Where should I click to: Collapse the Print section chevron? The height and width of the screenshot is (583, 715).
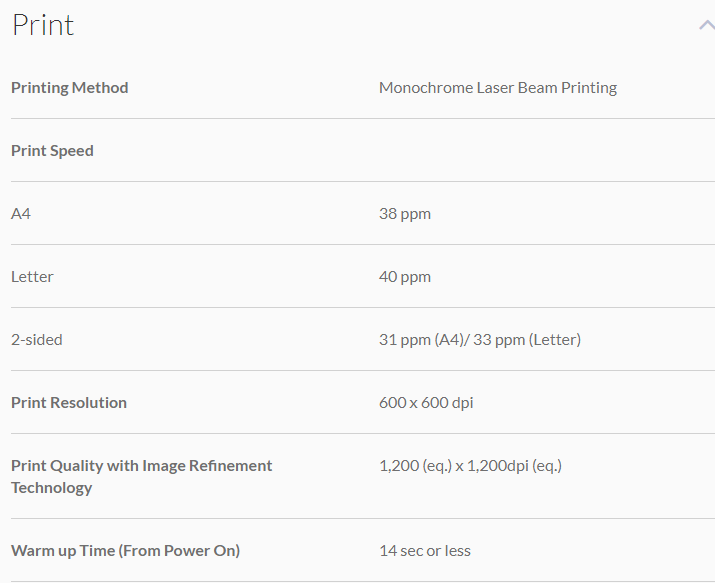coord(706,26)
